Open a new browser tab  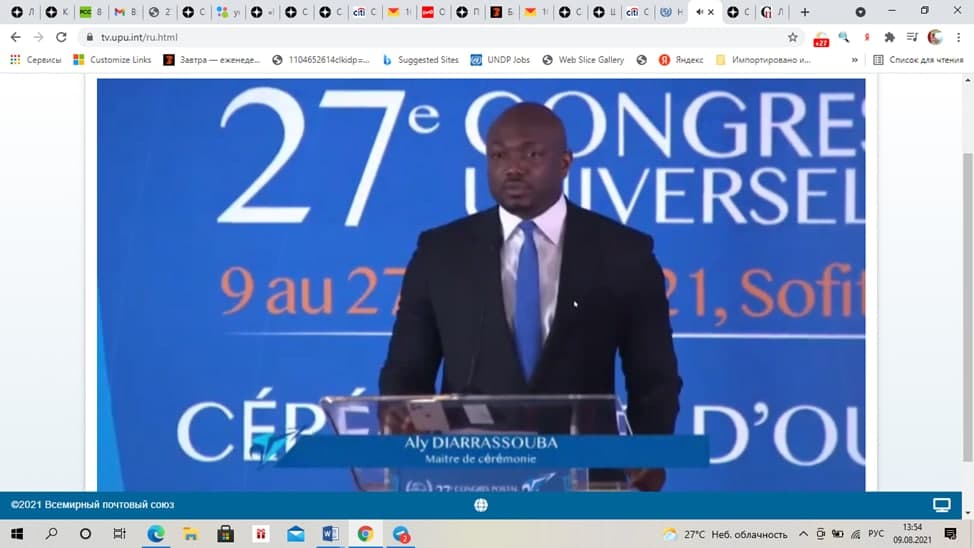(x=805, y=12)
